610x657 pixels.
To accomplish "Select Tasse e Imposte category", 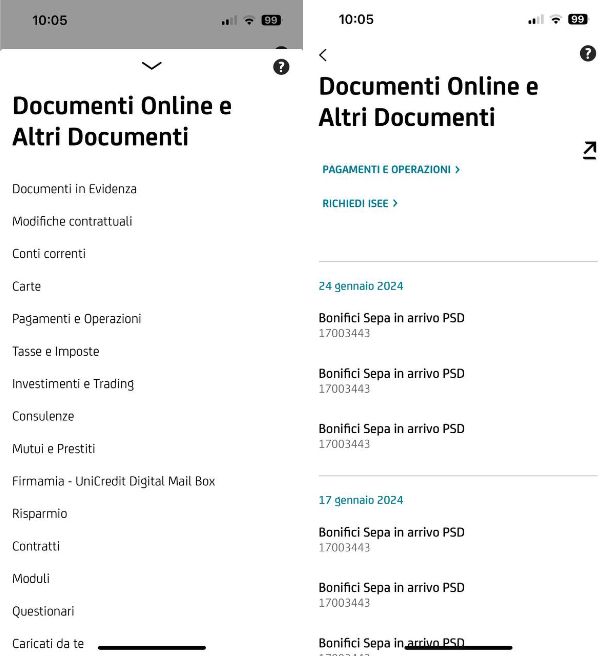I will 56,351.
